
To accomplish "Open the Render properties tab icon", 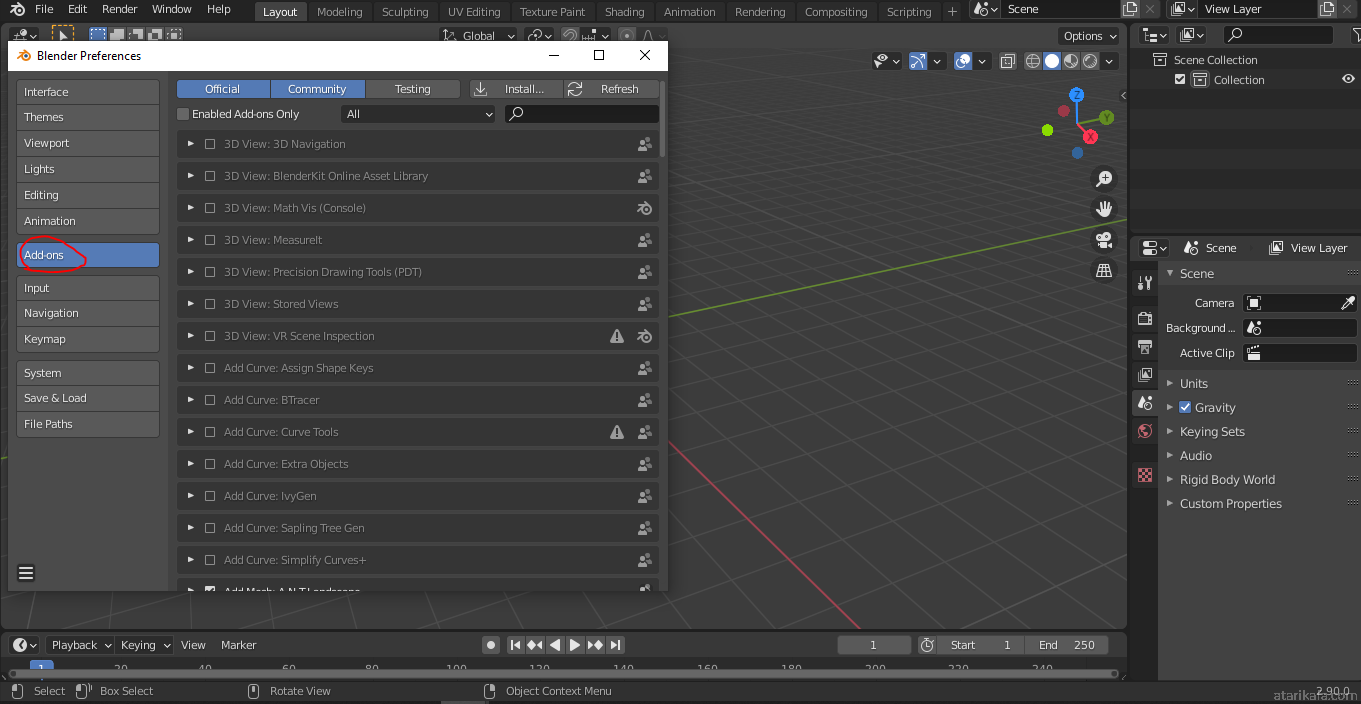I will coord(1145,319).
